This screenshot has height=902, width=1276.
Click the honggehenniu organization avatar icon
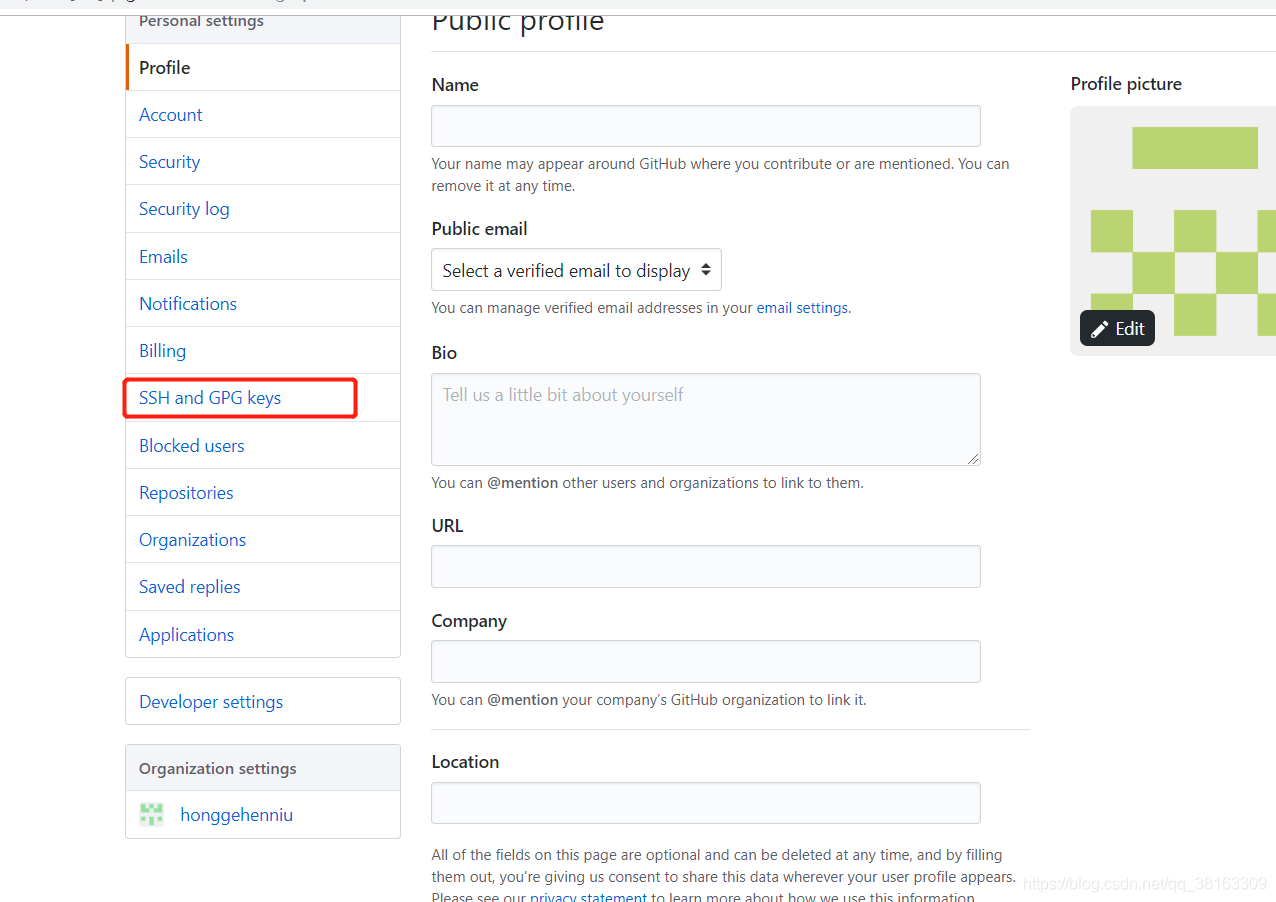pos(151,814)
